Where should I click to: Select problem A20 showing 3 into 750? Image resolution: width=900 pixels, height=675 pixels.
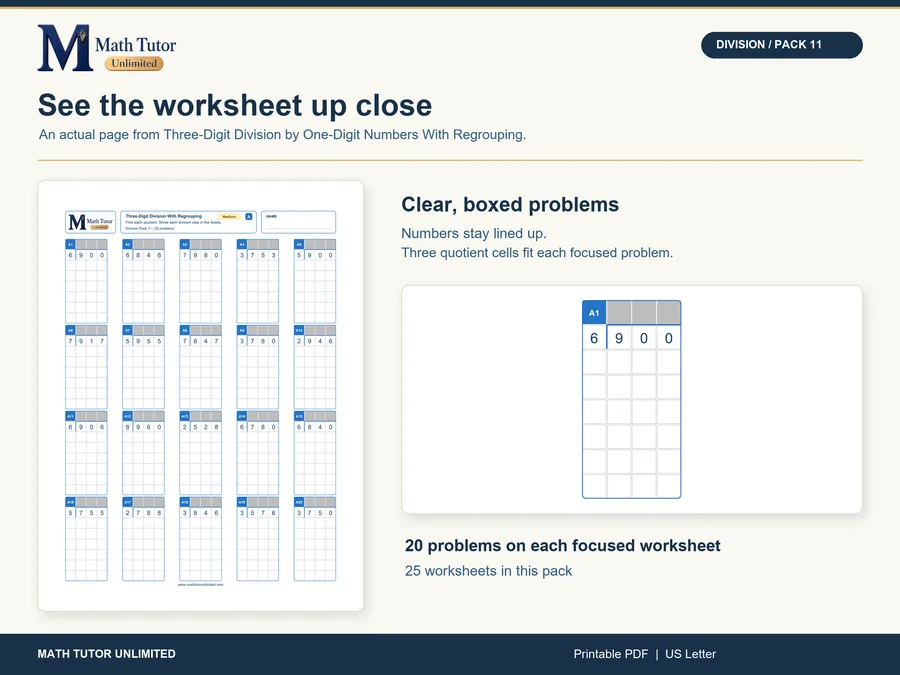(315, 539)
